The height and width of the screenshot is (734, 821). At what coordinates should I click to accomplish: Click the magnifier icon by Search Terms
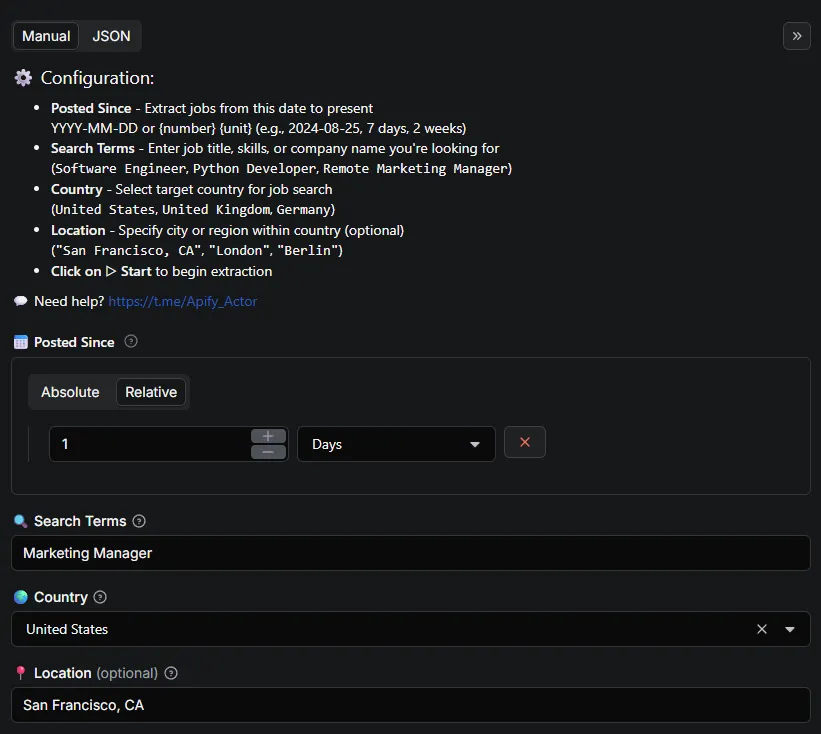click(20, 521)
